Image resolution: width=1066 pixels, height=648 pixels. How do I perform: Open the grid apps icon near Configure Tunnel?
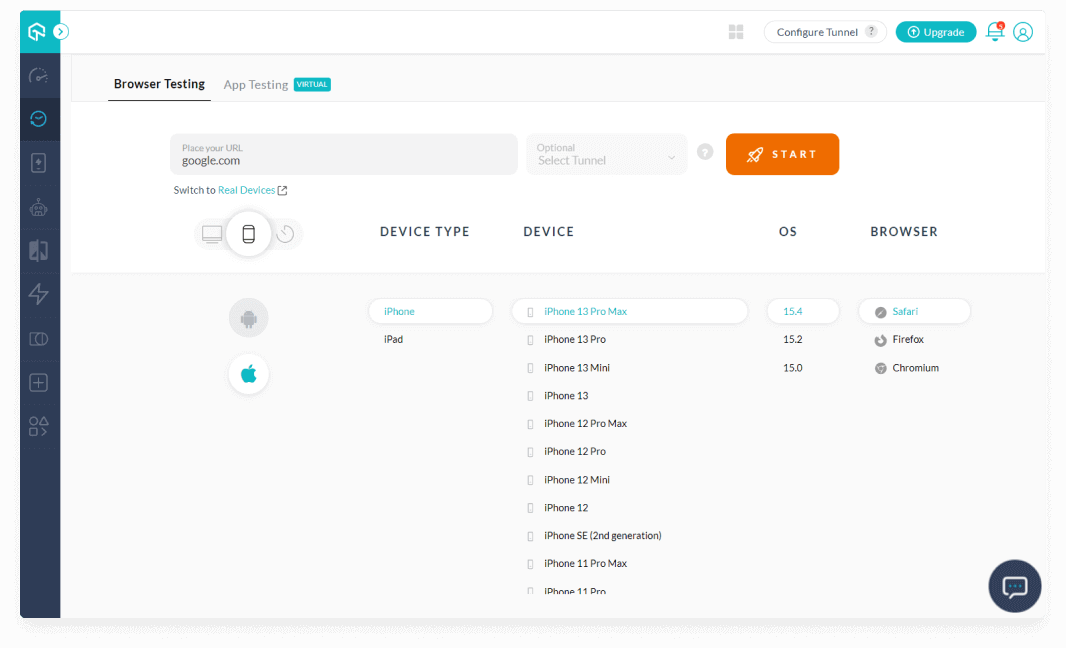[735, 31]
